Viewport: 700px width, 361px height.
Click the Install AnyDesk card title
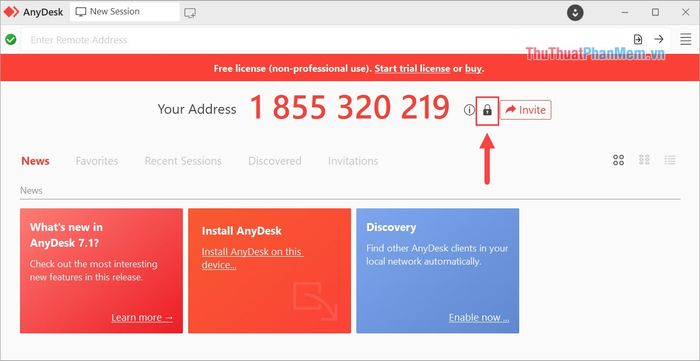[x=242, y=231]
